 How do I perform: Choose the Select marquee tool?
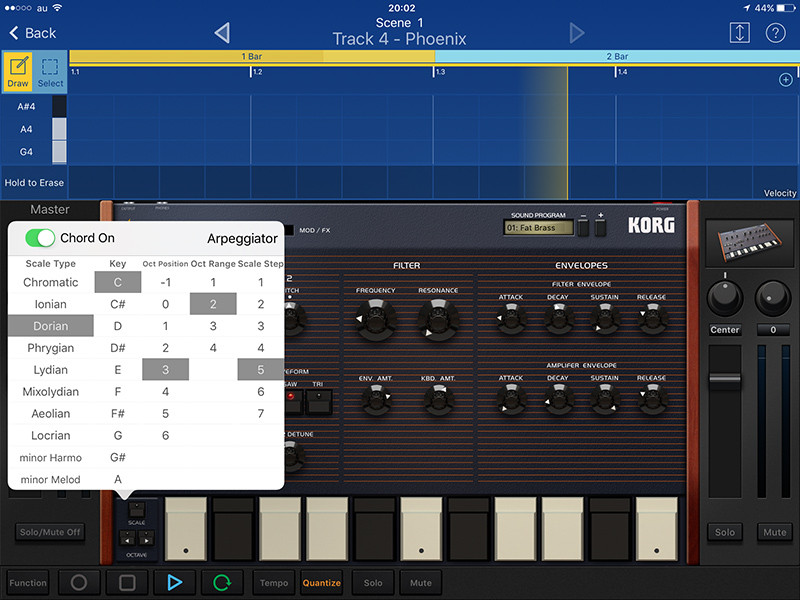click(x=51, y=72)
